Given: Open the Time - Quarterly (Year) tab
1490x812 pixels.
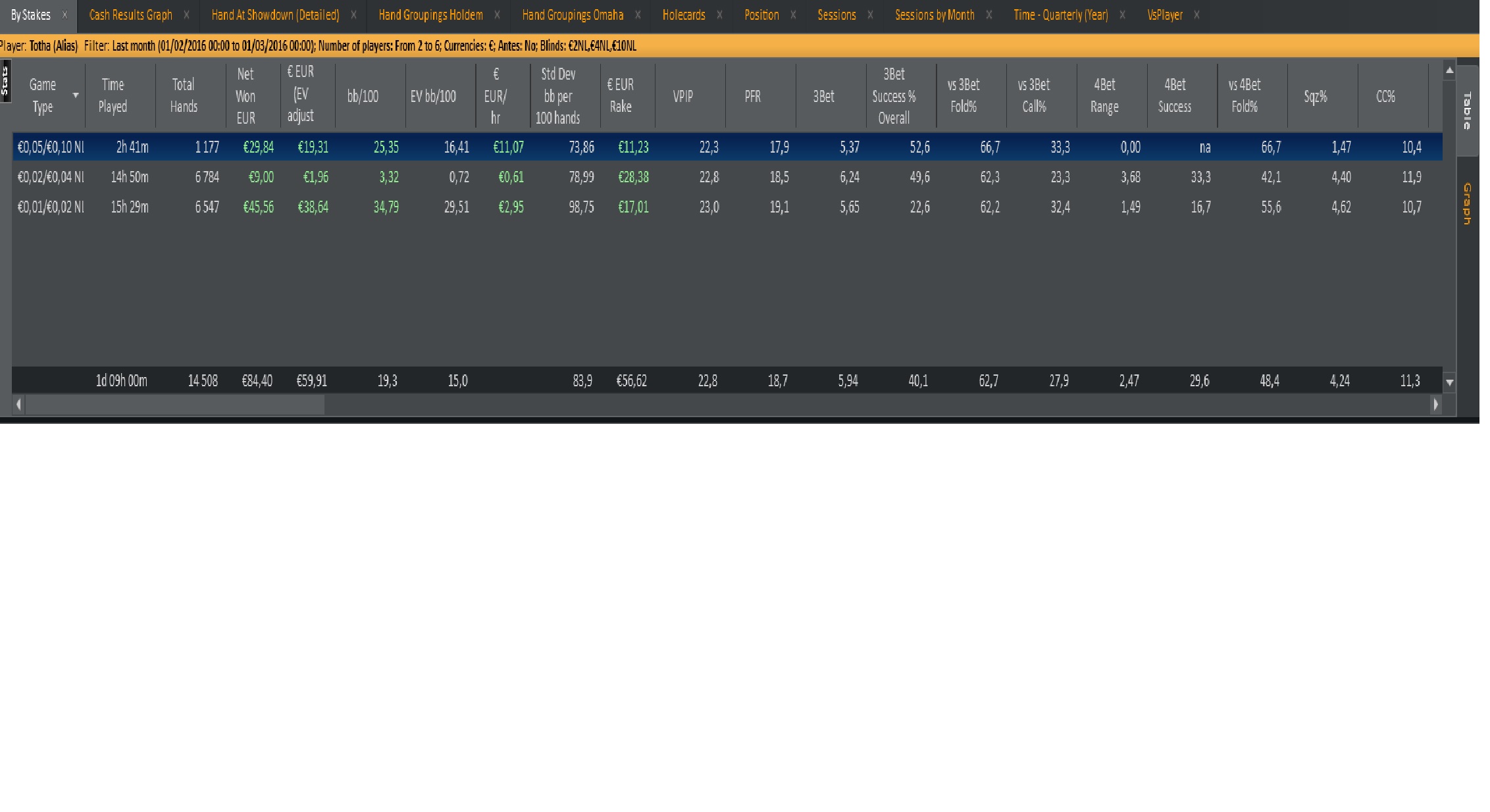Looking at the screenshot, I should 1060,14.
